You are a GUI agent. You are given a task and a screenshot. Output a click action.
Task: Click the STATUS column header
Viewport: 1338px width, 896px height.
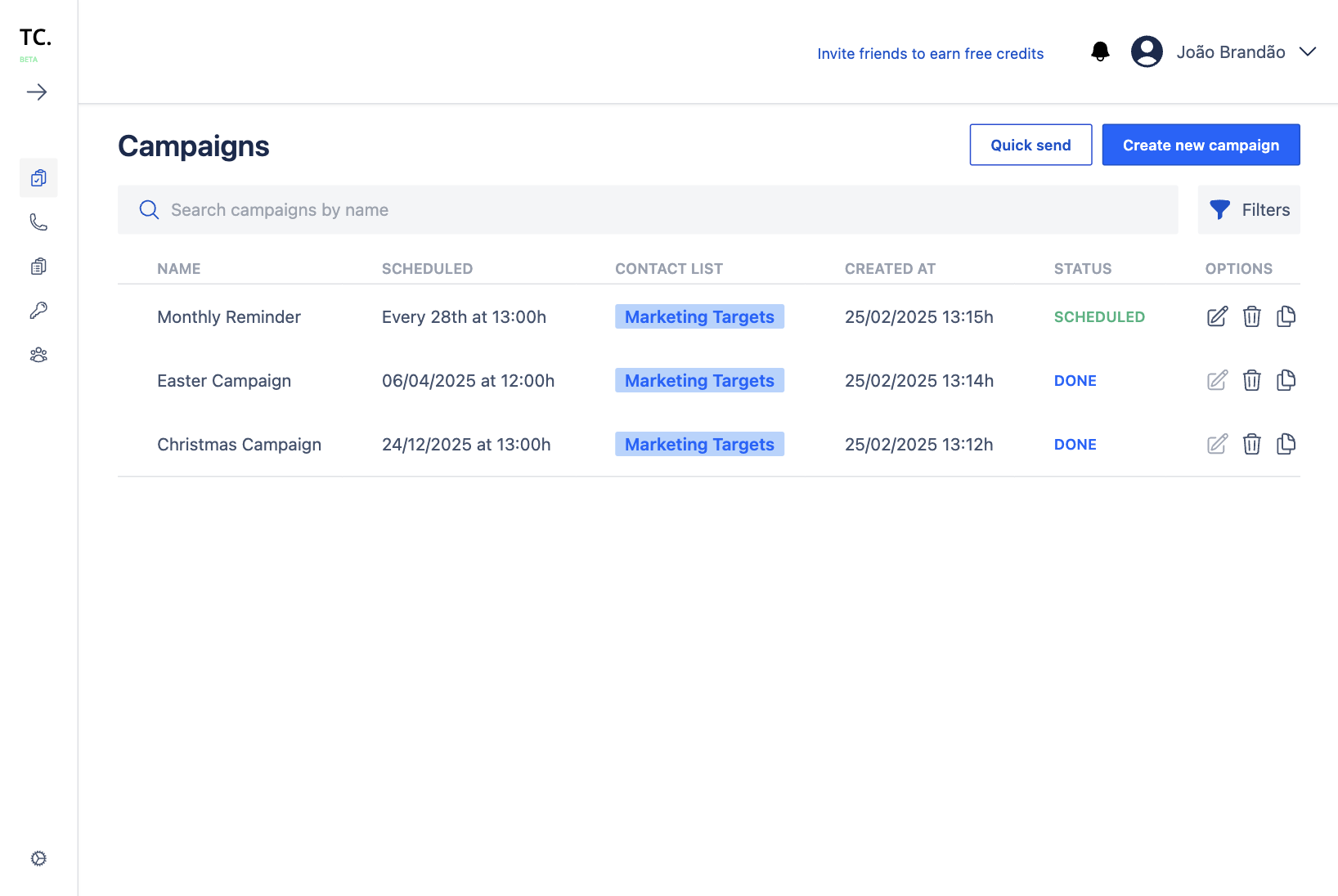pos(1083,269)
